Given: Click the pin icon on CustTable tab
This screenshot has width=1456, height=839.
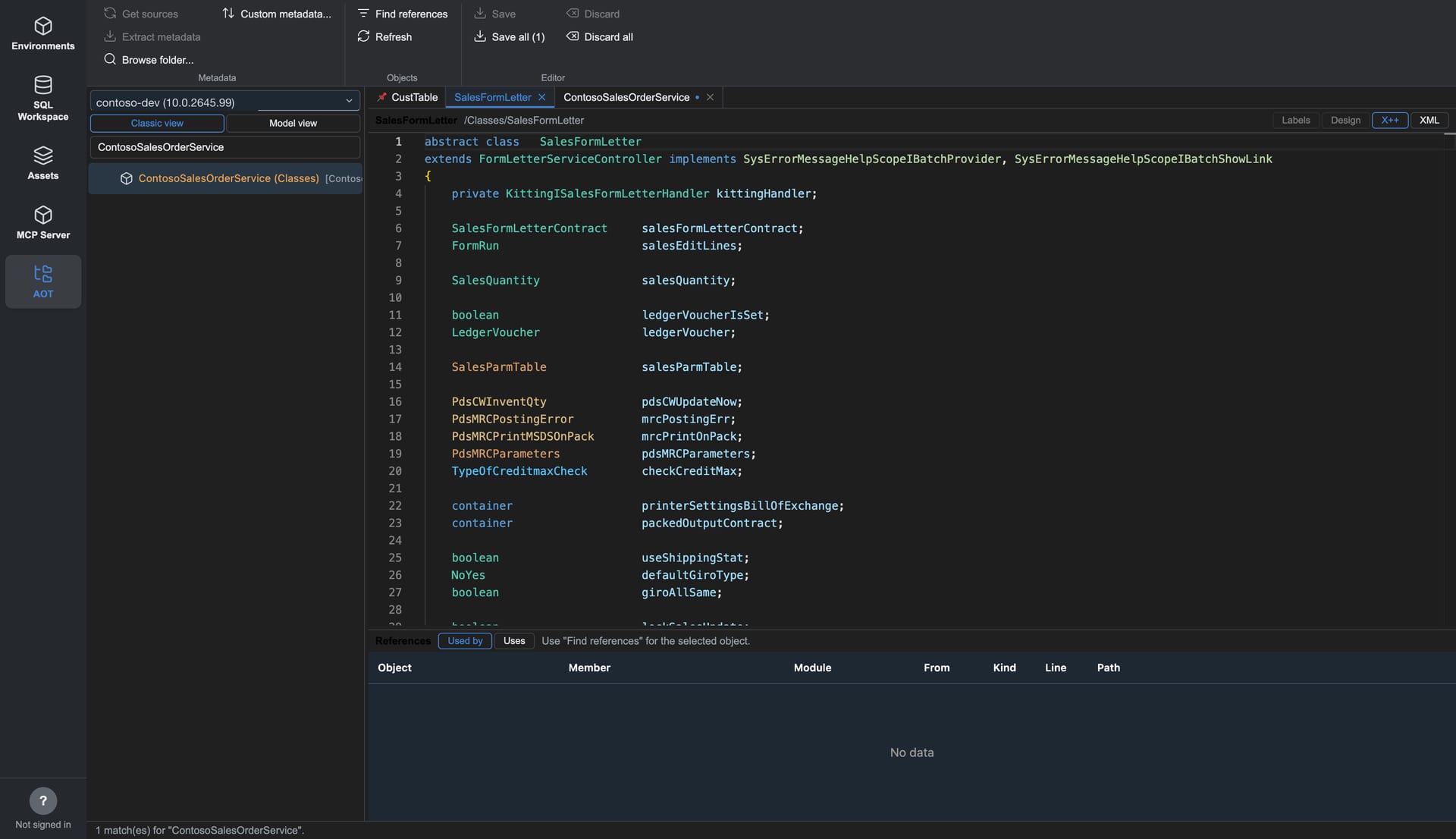Looking at the screenshot, I should (382, 97).
